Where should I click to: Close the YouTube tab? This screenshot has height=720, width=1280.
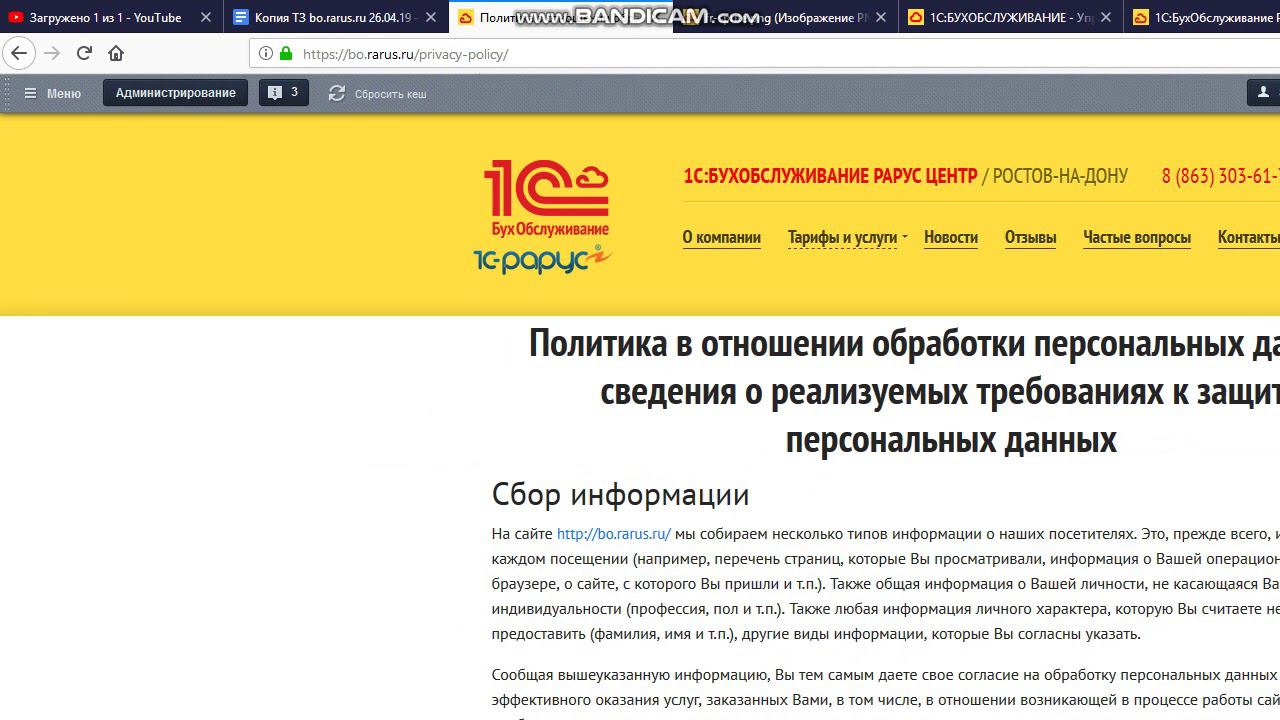pyautogui.click(x=206, y=17)
